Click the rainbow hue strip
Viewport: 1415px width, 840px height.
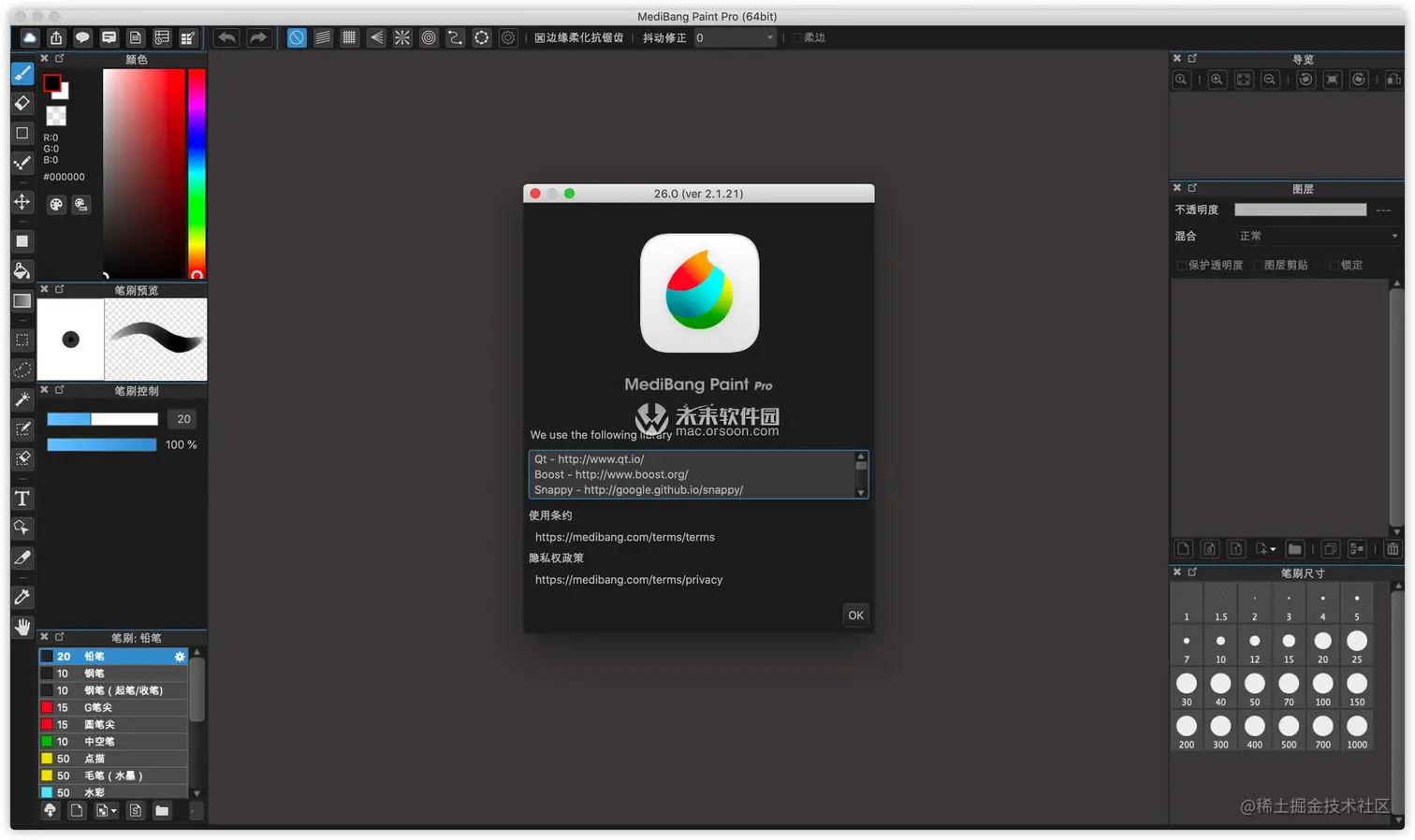click(197, 173)
